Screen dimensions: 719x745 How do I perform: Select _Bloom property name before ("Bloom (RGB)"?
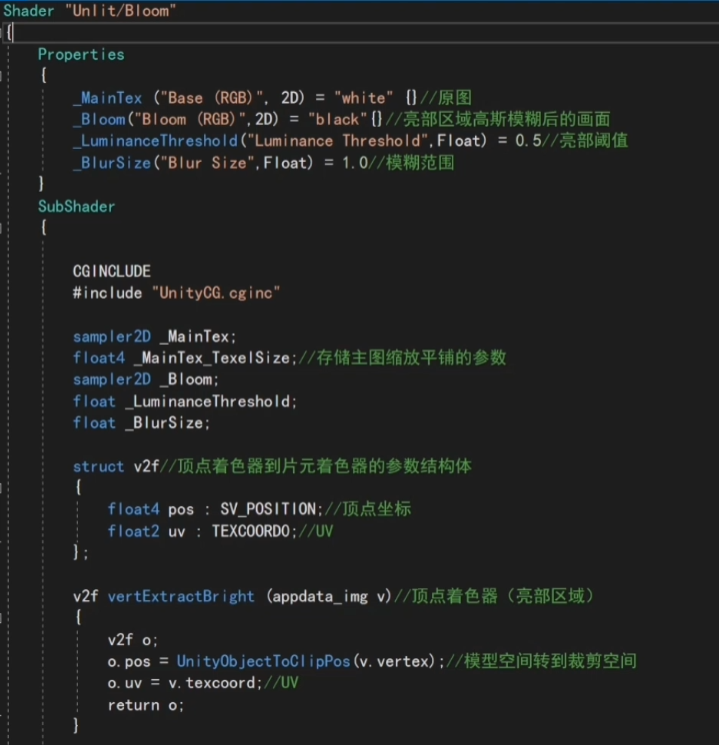point(99,119)
